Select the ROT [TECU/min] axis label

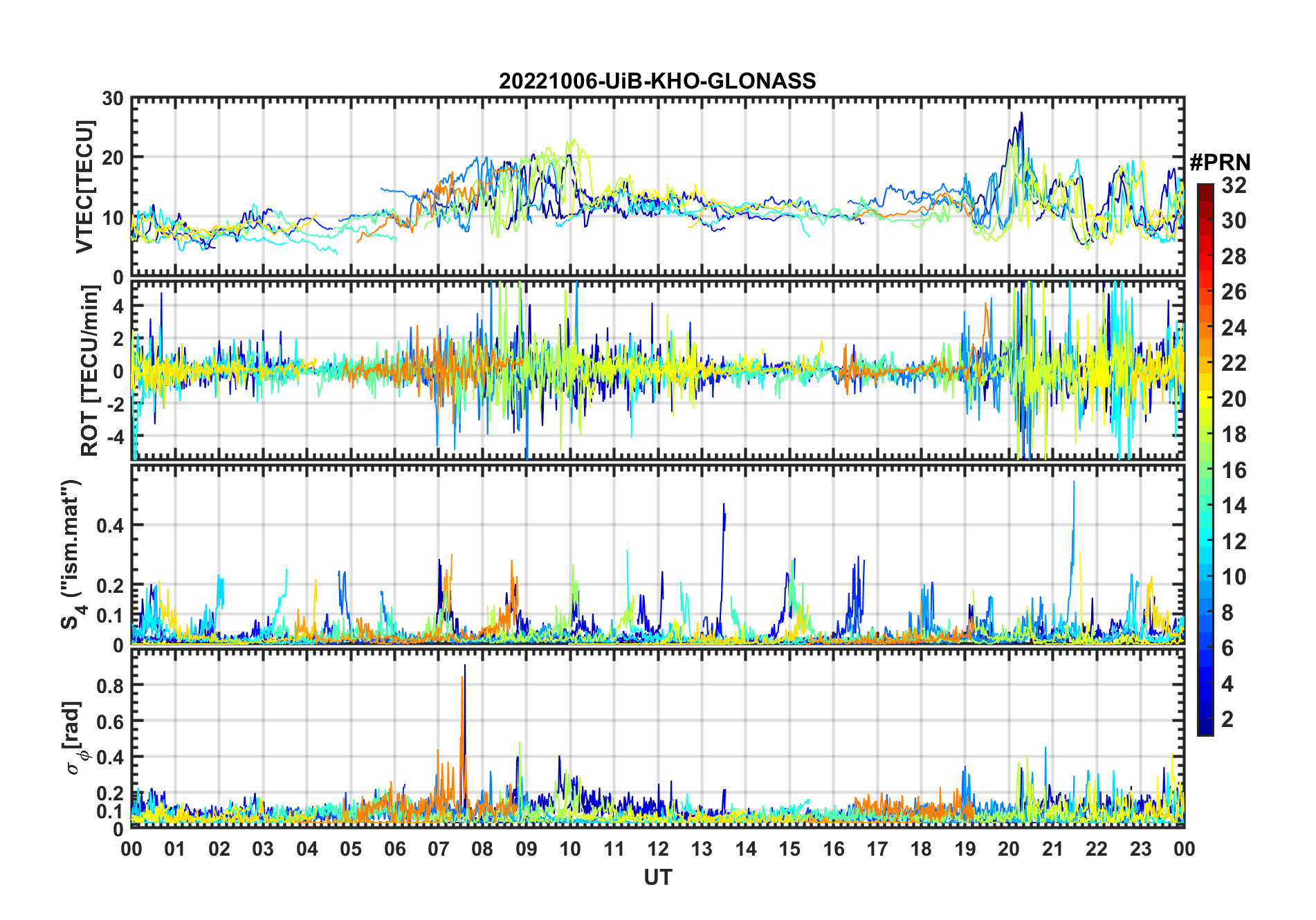point(89,371)
